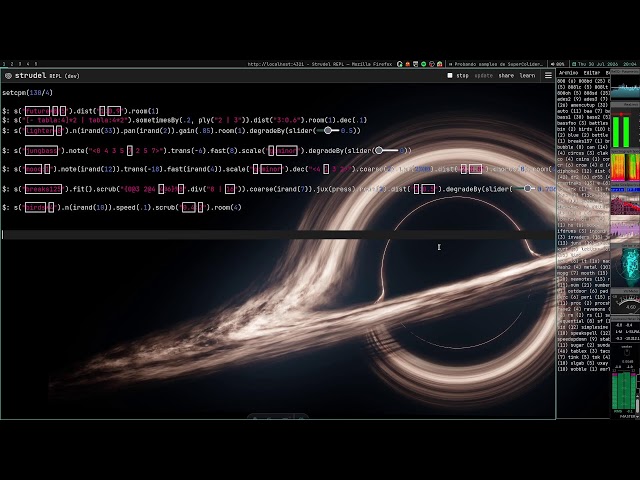This screenshot has height=480, width=640.
Task: Stop playback with the stop button
Action: point(458,76)
